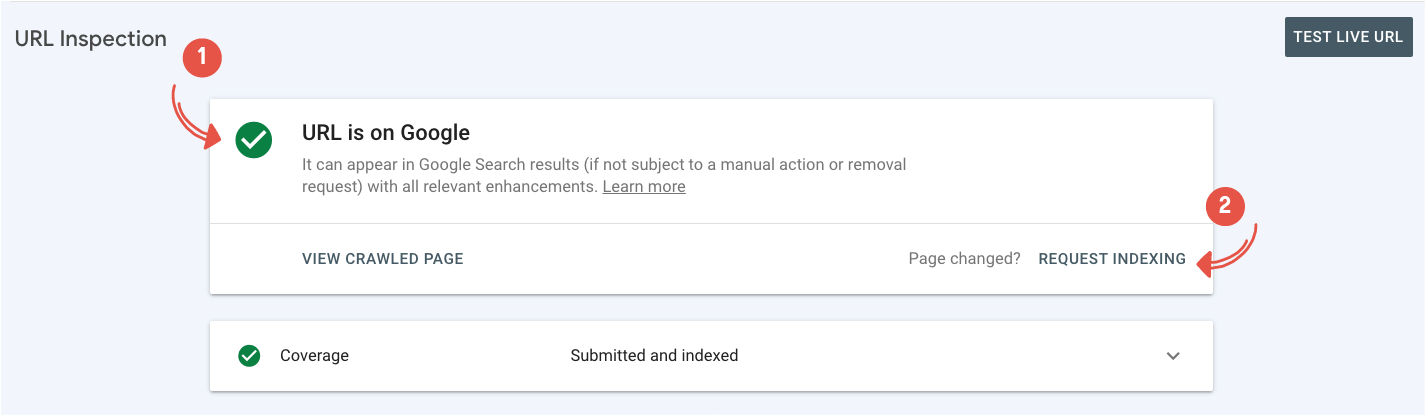1425x415 pixels.
Task: Click the URL Inspection page heading
Action: (x=91, y=39)
